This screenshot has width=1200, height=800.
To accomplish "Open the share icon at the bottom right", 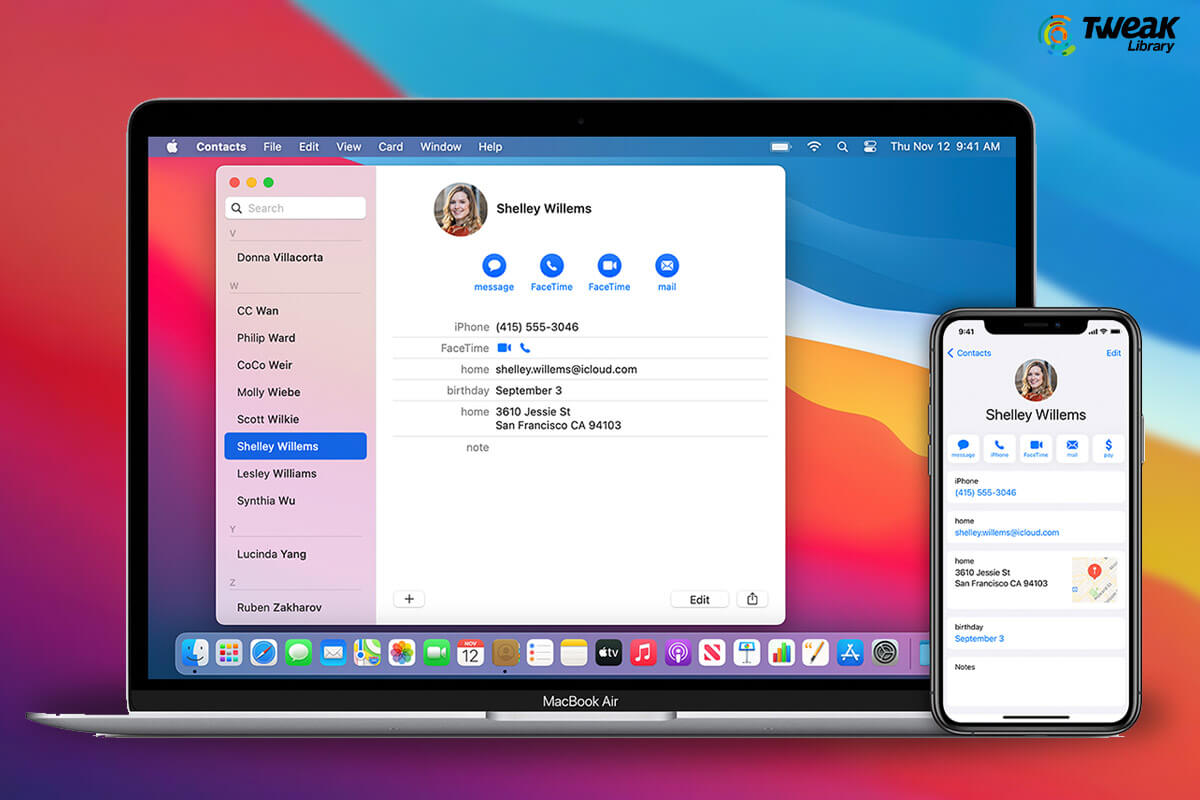I will point(752,598).
